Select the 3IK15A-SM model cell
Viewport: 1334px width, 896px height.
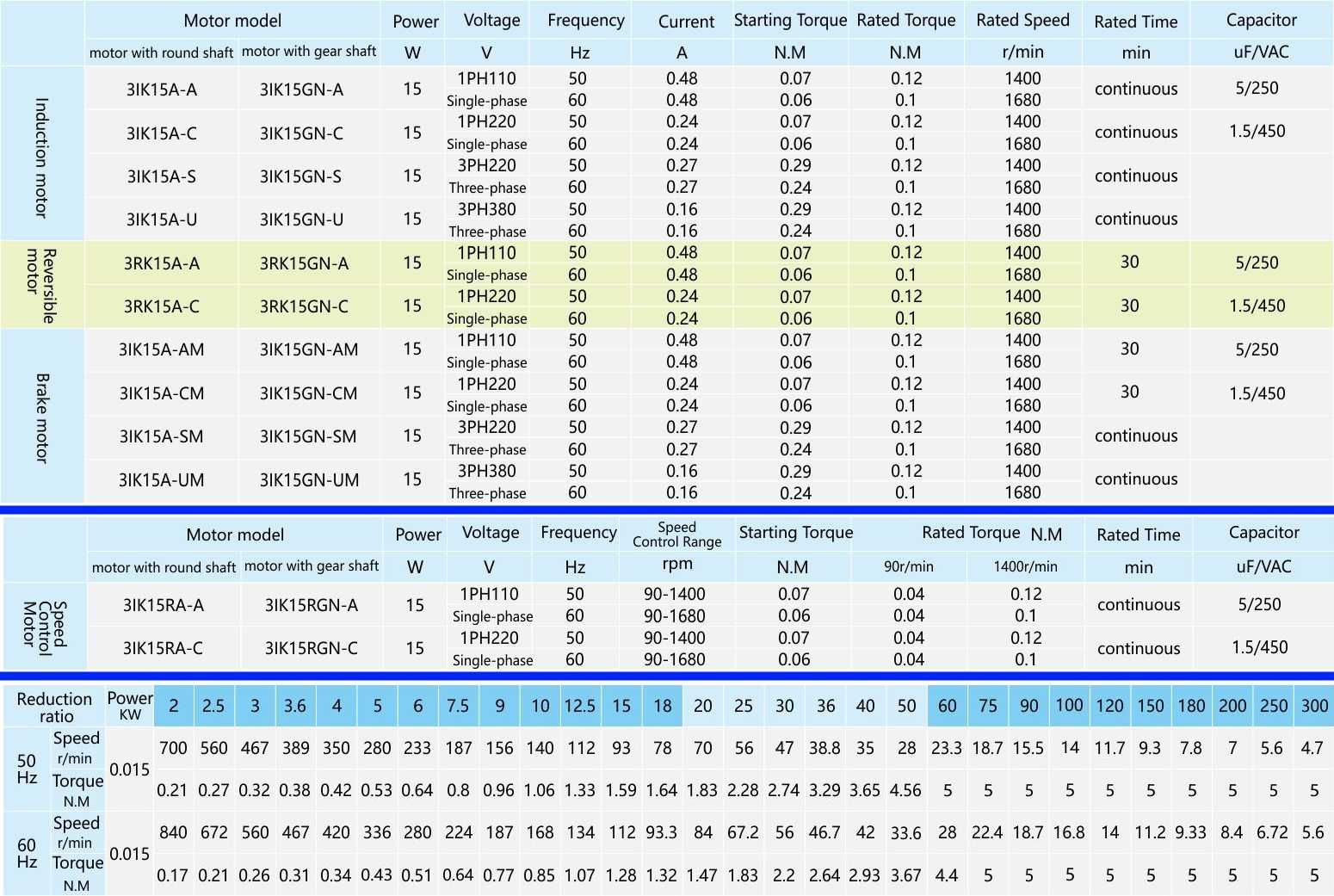(162, 436)
